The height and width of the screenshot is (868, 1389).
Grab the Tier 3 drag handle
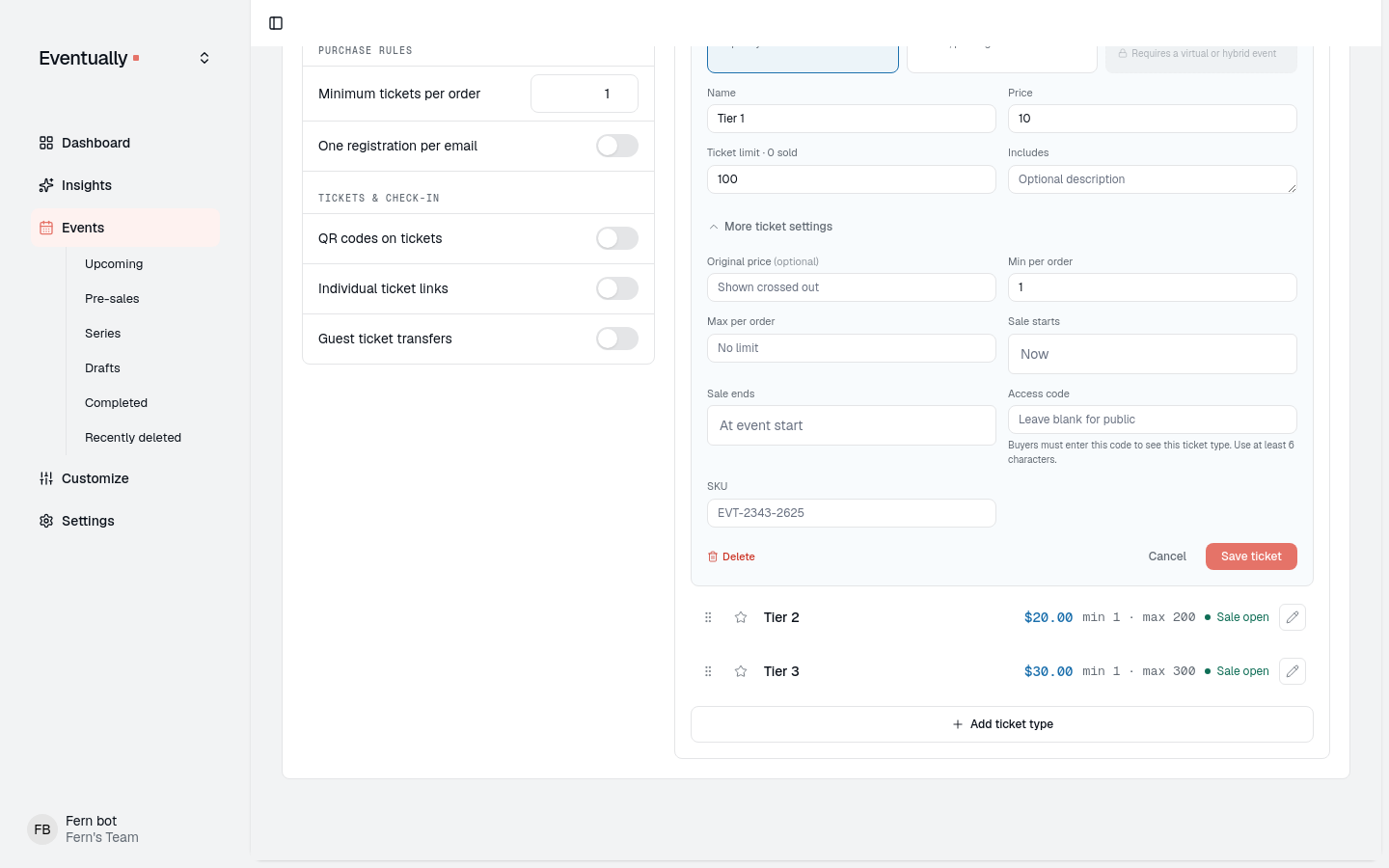tap(708, 671)
